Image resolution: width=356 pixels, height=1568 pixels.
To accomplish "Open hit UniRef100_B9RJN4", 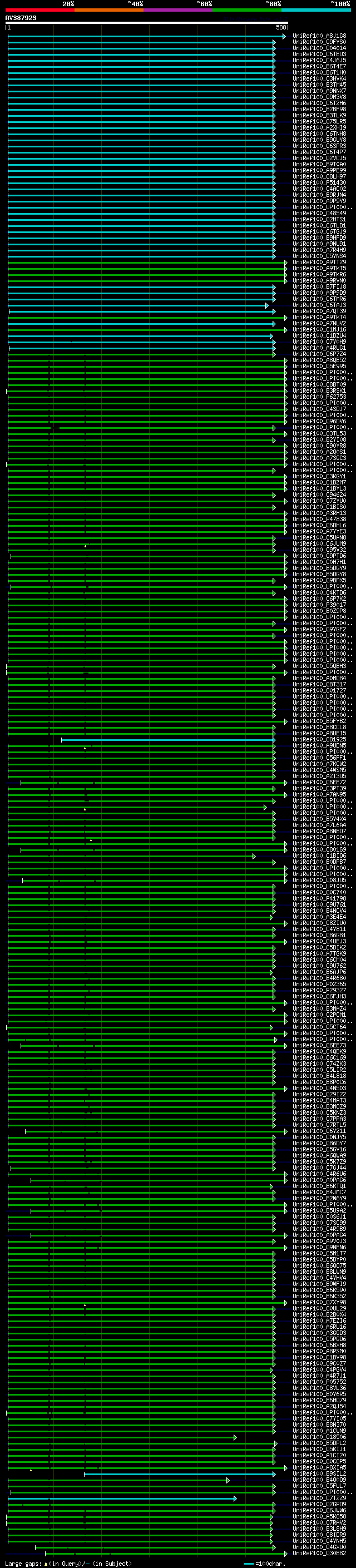I will tap(319, 195).
